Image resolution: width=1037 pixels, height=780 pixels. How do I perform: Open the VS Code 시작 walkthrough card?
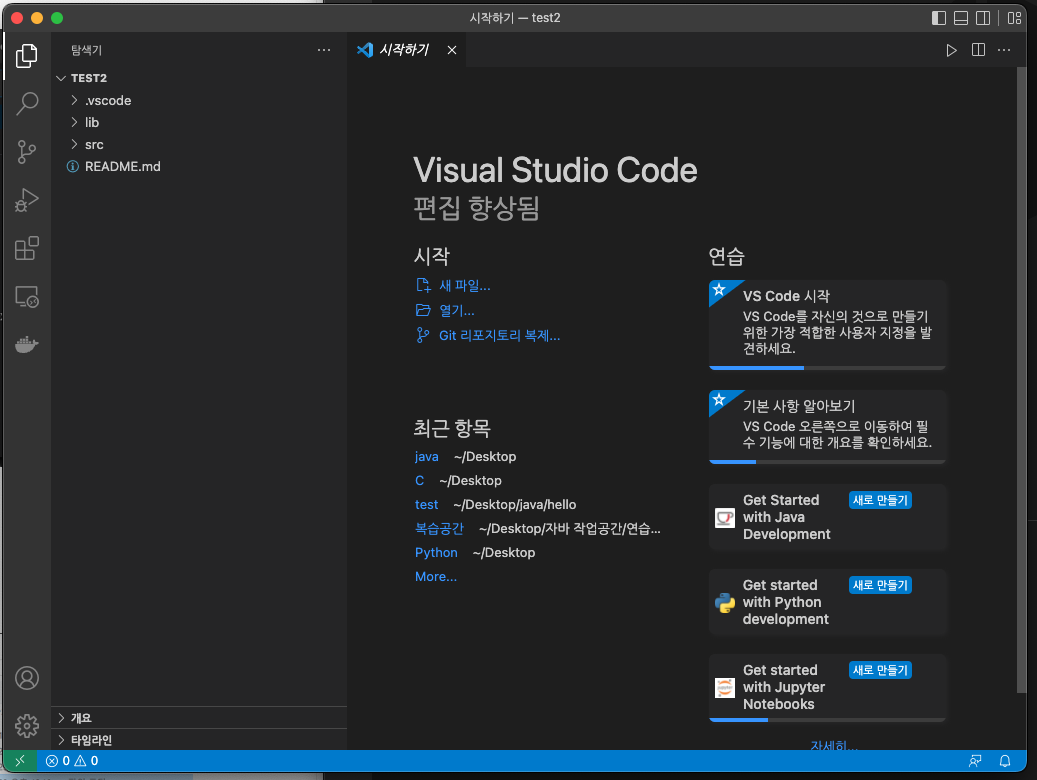(x=827, y=324)
